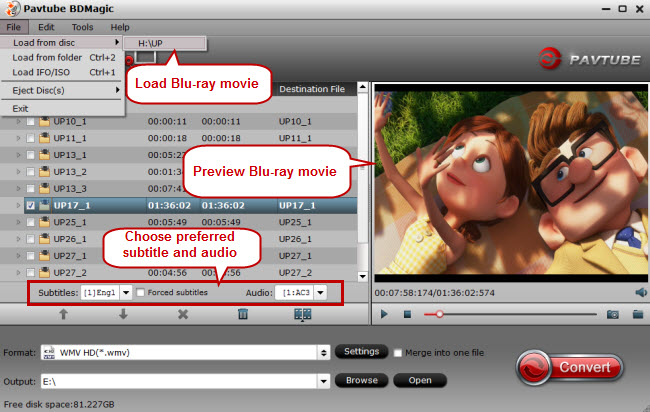Open the Help menu

tap(120, 27)
